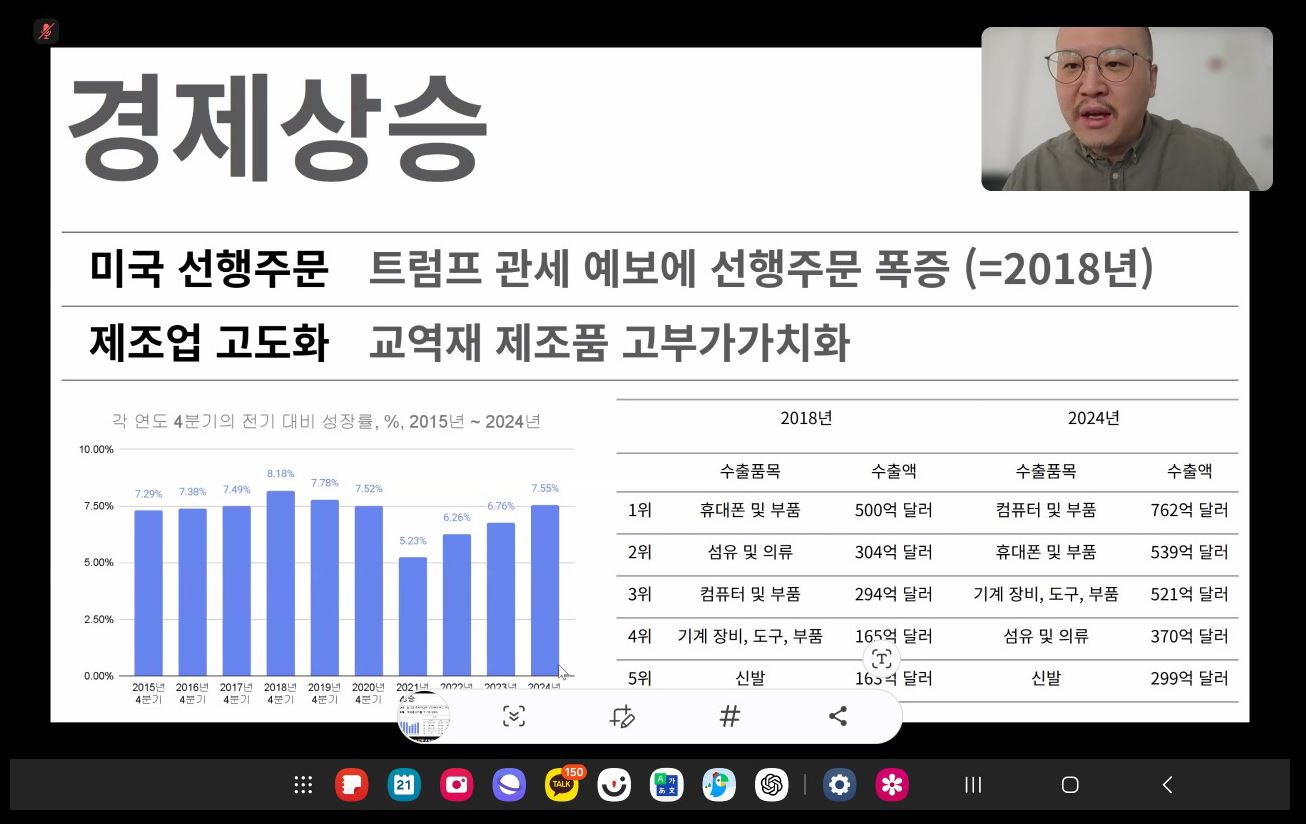Viewport: 1306px width, 824px height.
Task: Open the Settings gear app
Action: tap(839, 785)
